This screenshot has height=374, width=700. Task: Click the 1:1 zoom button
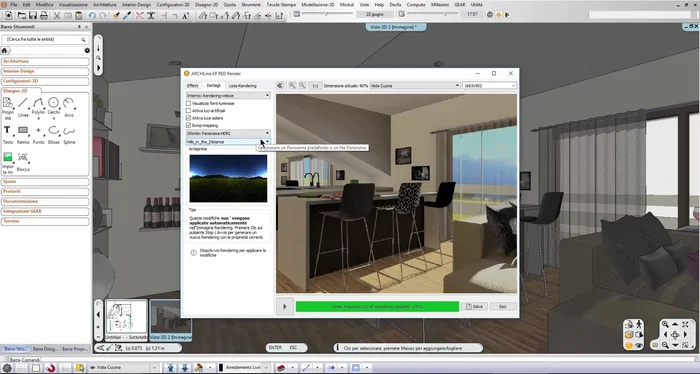315,86
